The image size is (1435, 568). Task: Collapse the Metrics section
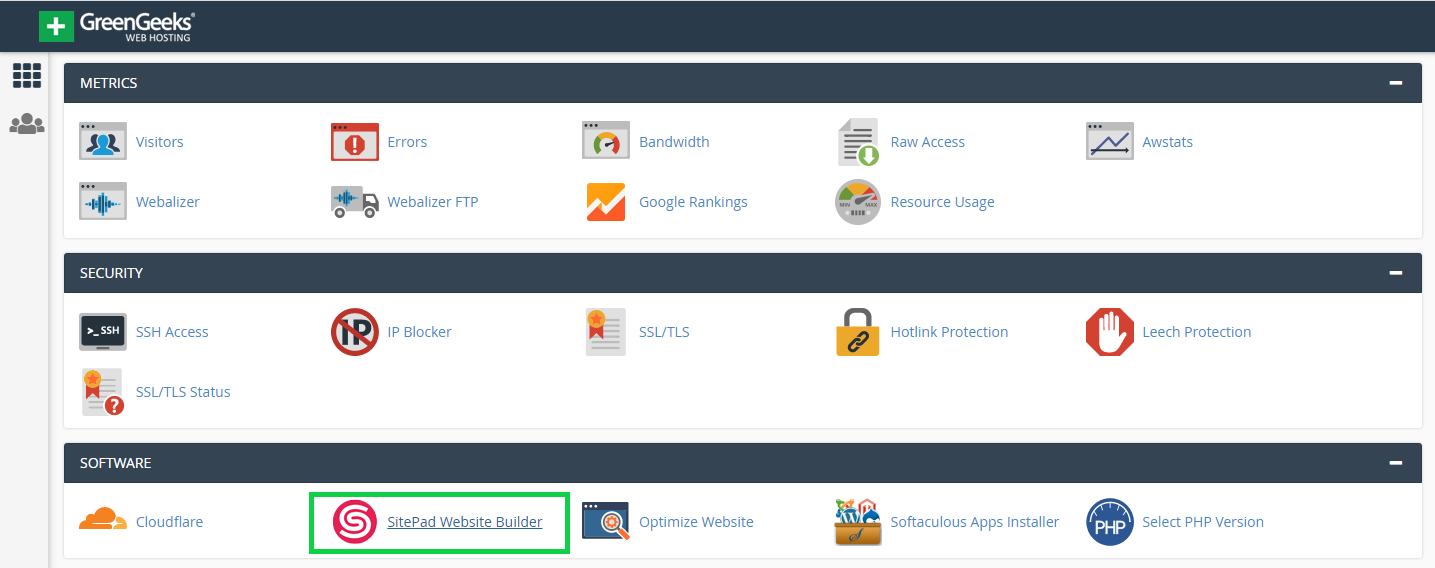tap(1396, 83)
